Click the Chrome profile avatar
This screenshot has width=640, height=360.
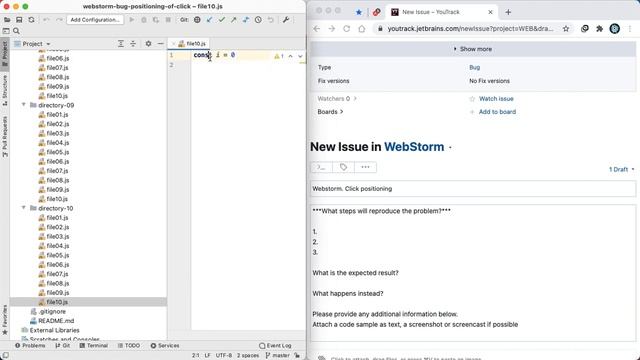[x=615, y=29]
